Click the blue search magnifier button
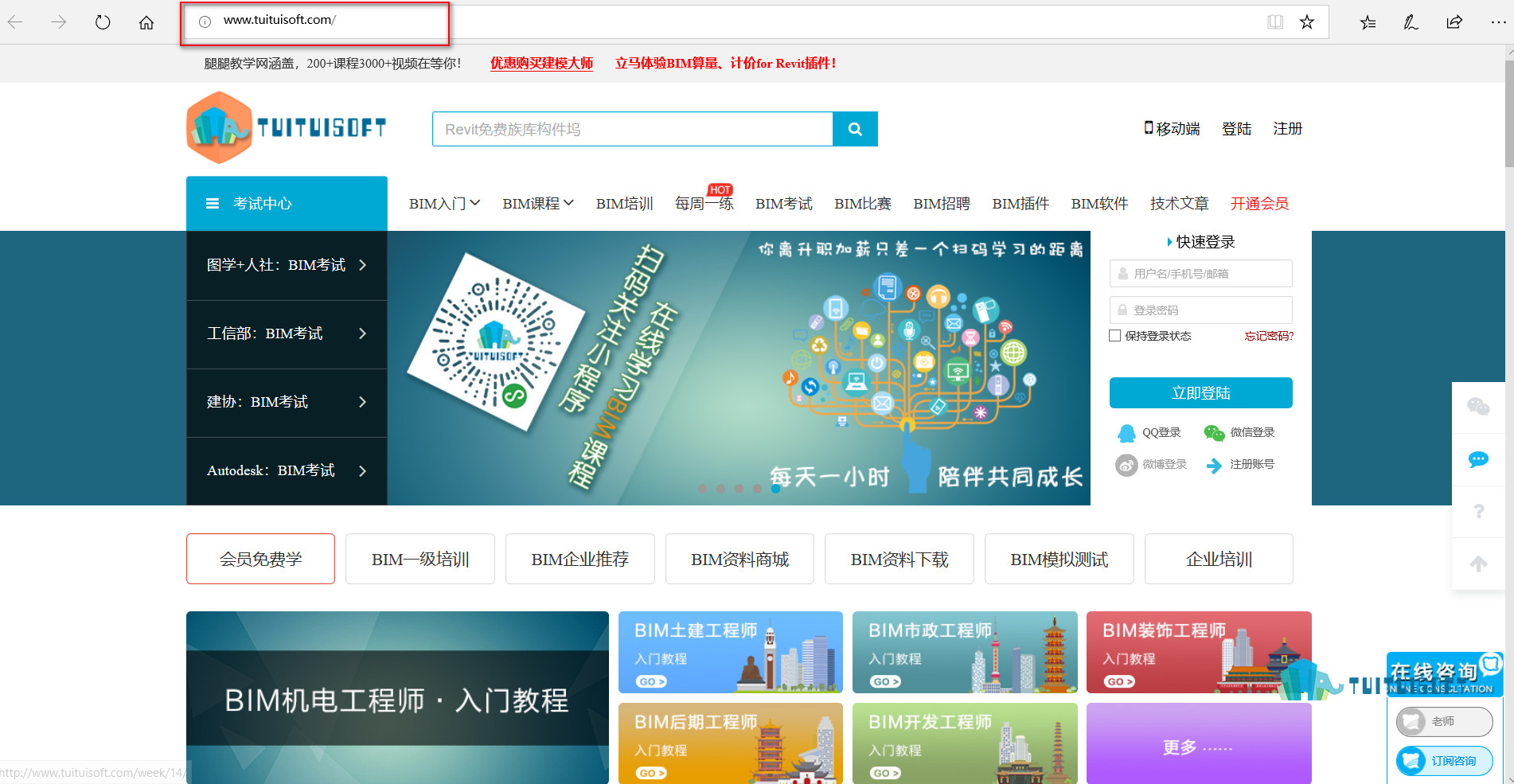The width and height of the screenshot is (1514, 784). coord(855,129)
